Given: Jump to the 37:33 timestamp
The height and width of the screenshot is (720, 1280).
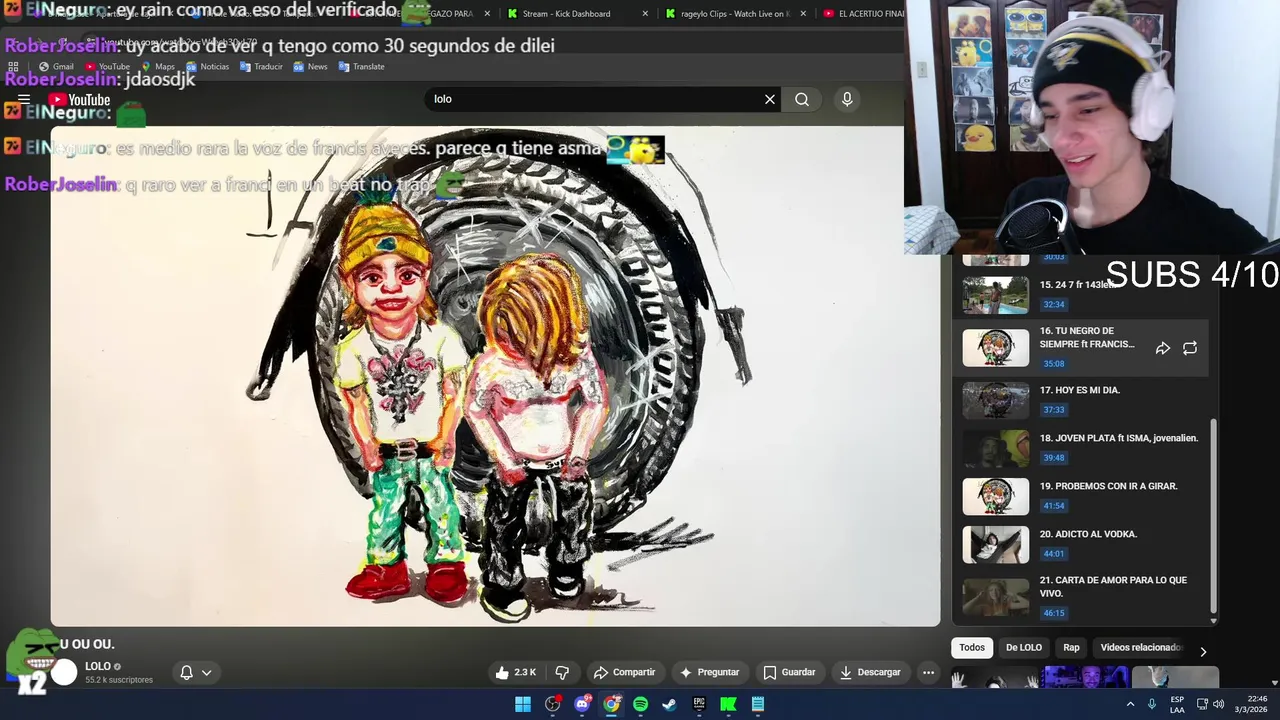Looking at the screenshot, I should [x=1054, y=410].
